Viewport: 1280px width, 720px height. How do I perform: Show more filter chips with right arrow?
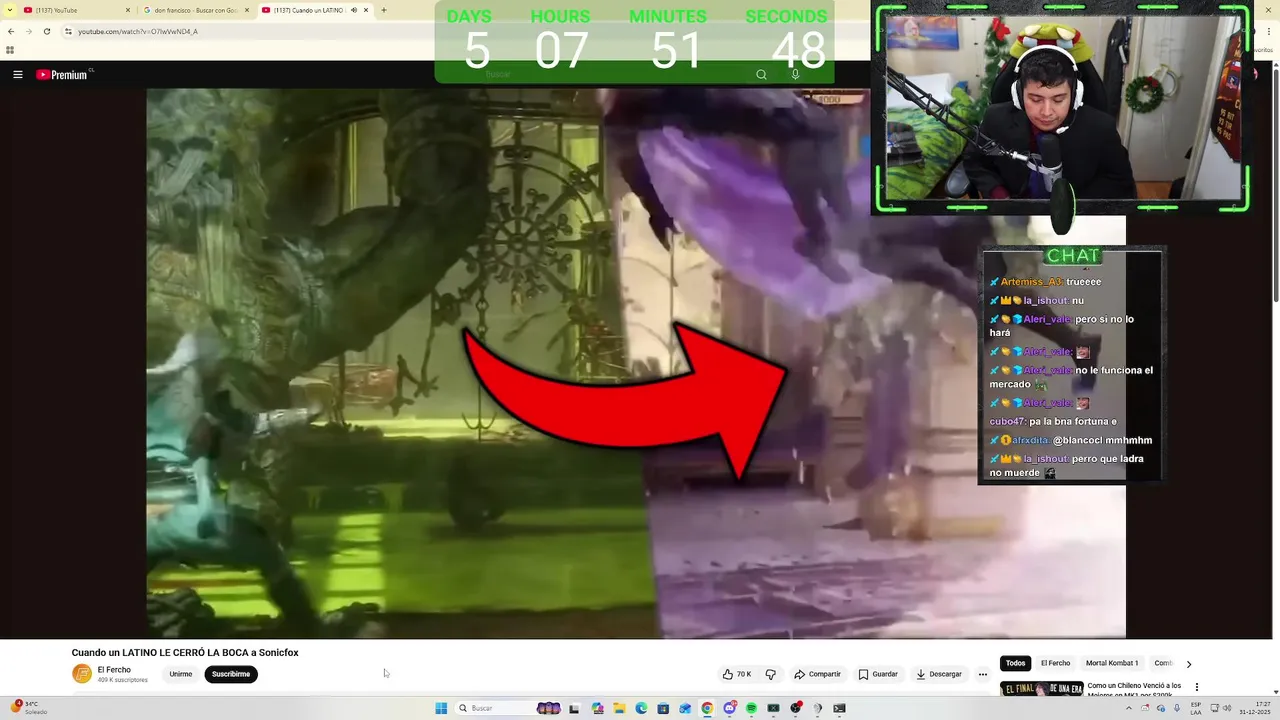pos(1188,663)
